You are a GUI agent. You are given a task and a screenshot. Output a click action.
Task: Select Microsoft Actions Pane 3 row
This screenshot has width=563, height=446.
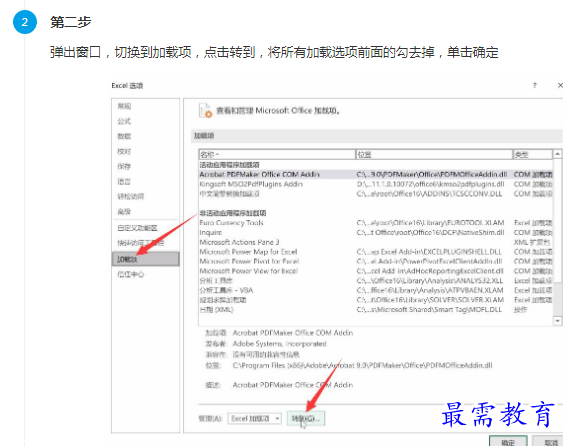tap(376, 242)
